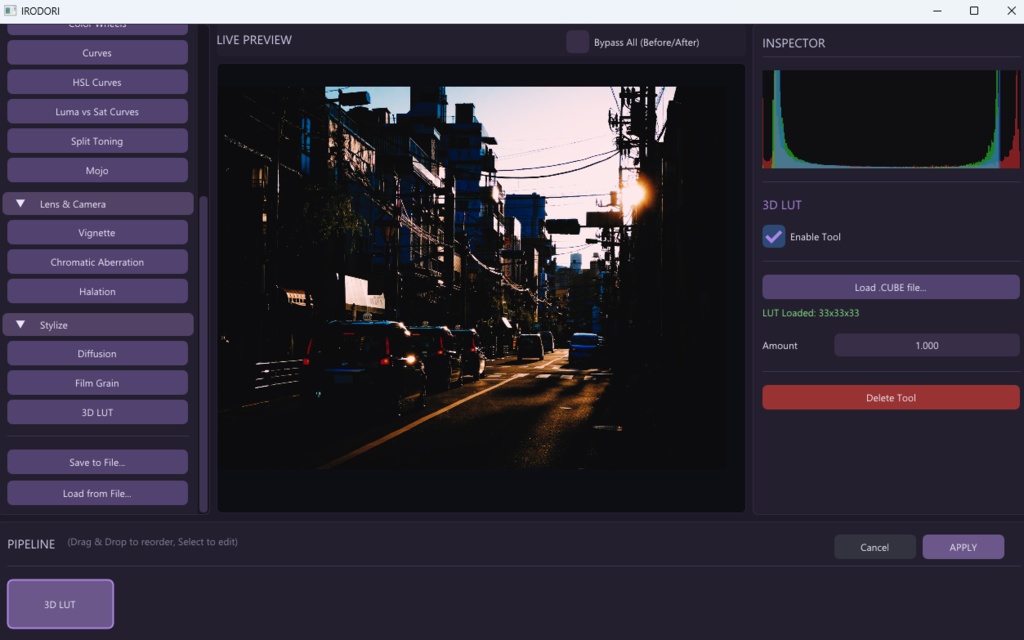Add the HSL Curves tool
Image resolution: width=1024 pixels, height=640 pixels.
pyautogui.click(x=97, y=82)
